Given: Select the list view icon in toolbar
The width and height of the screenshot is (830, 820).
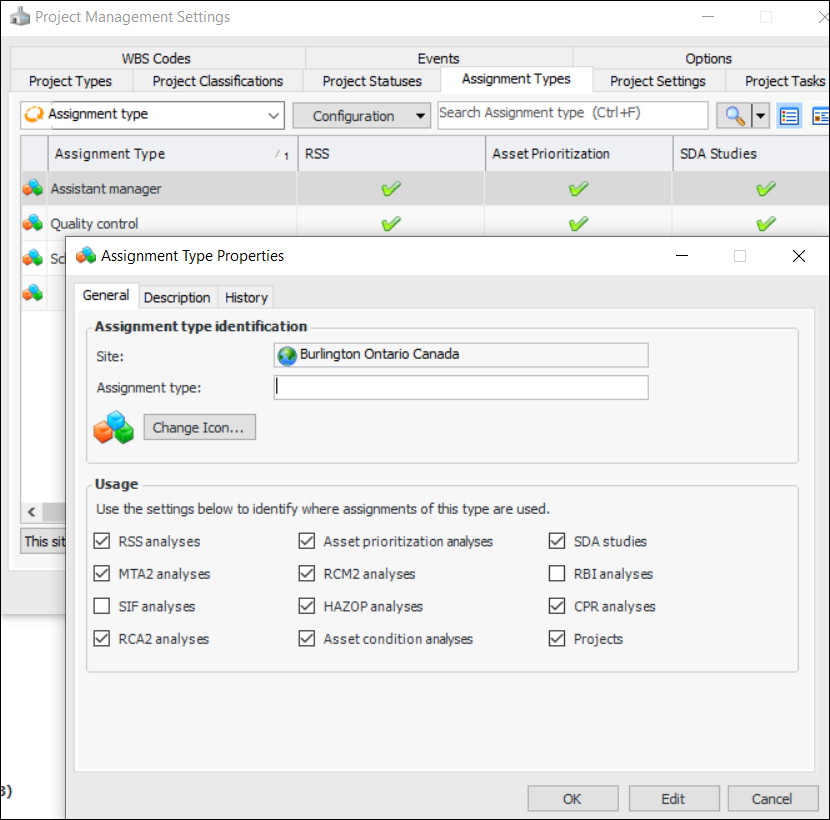Looking at the screenshot, I should point(790,116).
